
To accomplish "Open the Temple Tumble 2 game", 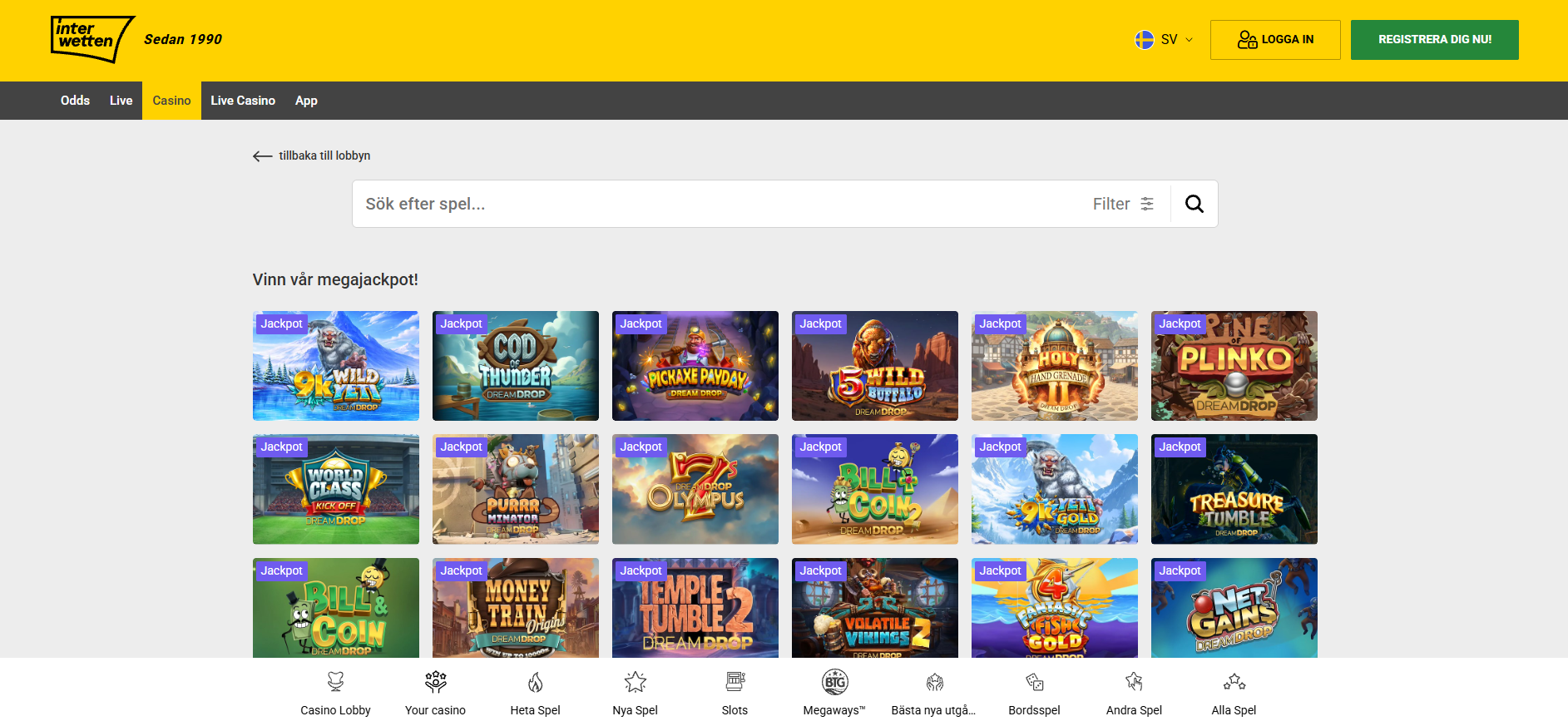I will click(x=695, y=608).
